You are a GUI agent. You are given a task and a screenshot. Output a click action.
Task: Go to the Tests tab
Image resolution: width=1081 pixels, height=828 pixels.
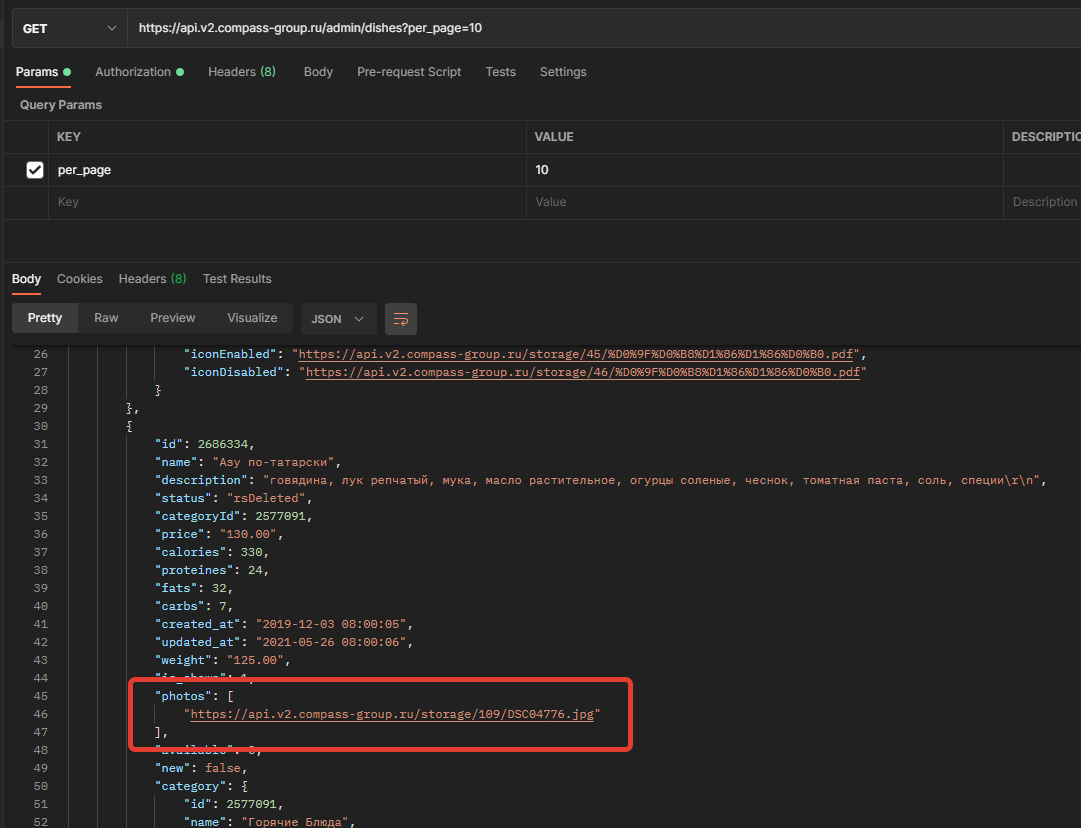tap(500, 72)
